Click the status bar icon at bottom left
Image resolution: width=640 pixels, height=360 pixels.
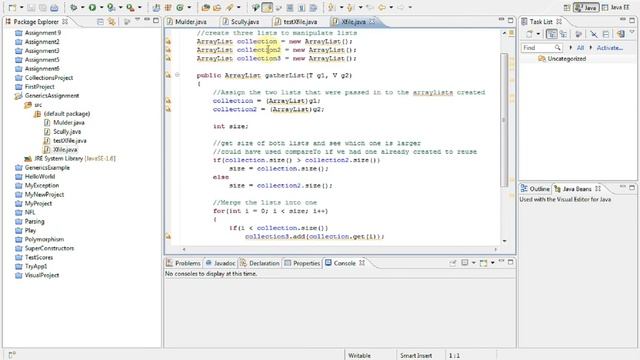(x=12, y=355)
